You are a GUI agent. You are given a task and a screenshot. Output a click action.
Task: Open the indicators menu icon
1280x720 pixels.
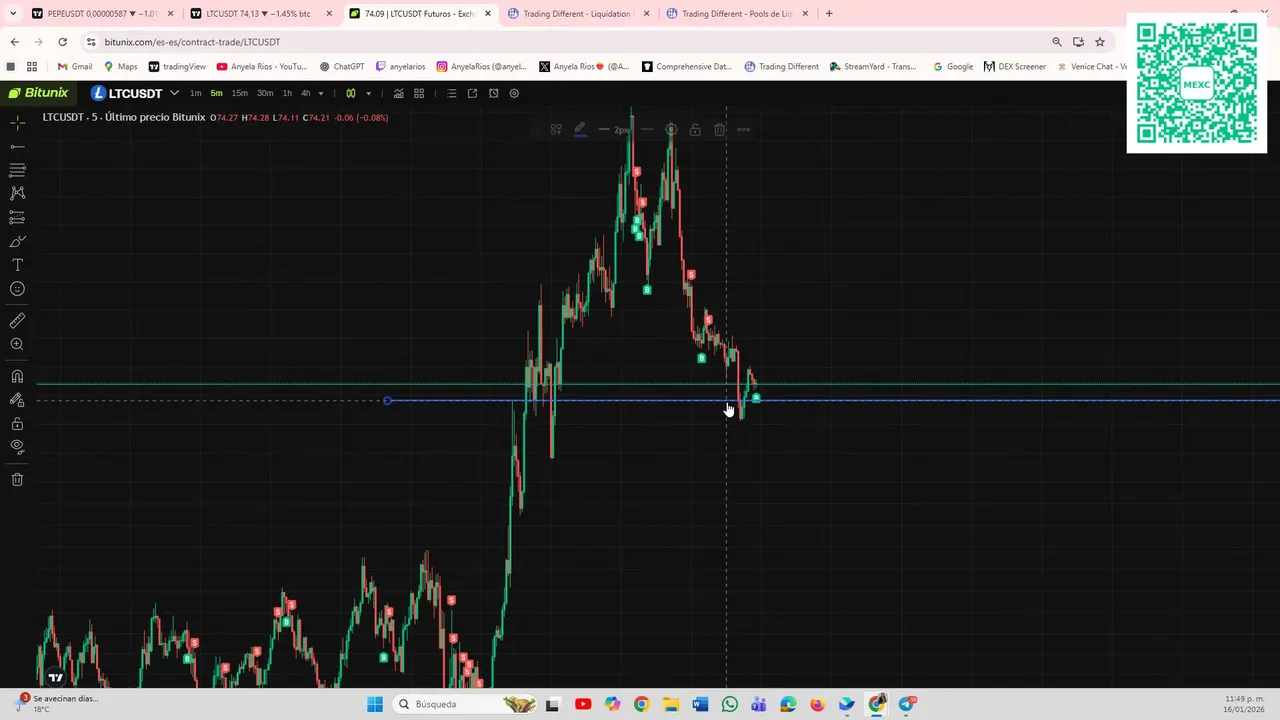click(398, 93)
